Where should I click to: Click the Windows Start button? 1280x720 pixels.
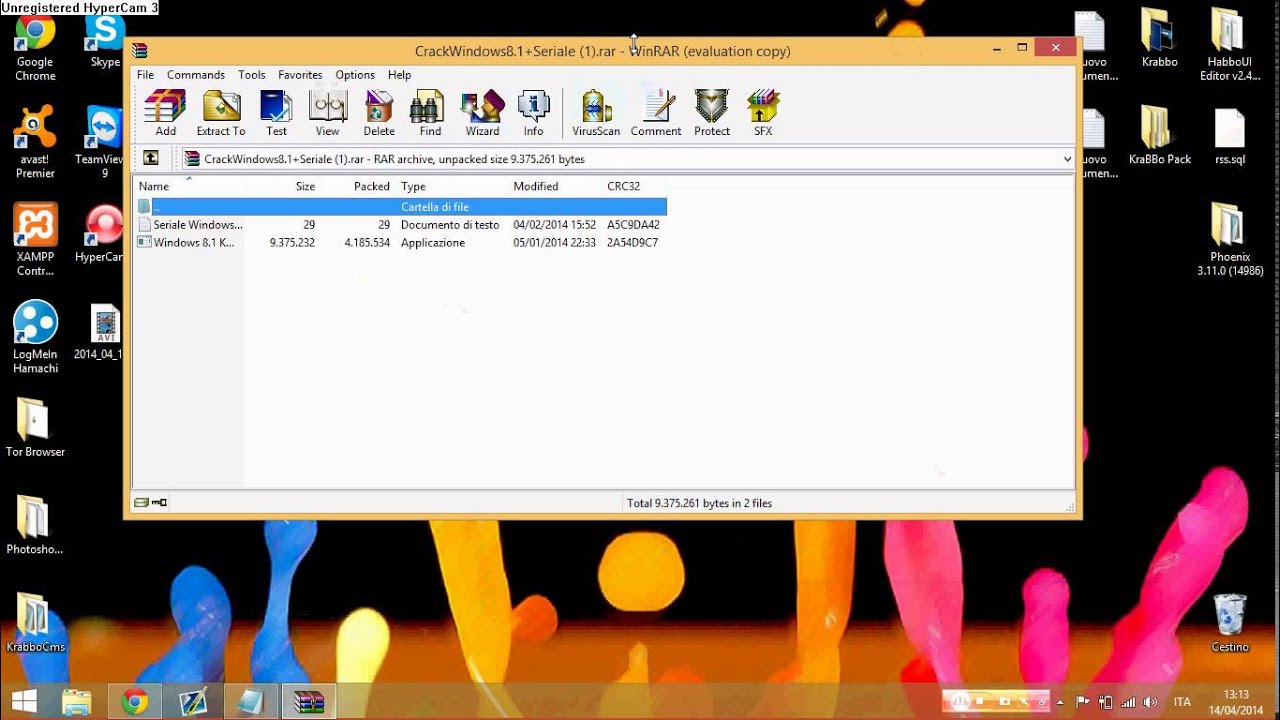click(x=24, y=701)
